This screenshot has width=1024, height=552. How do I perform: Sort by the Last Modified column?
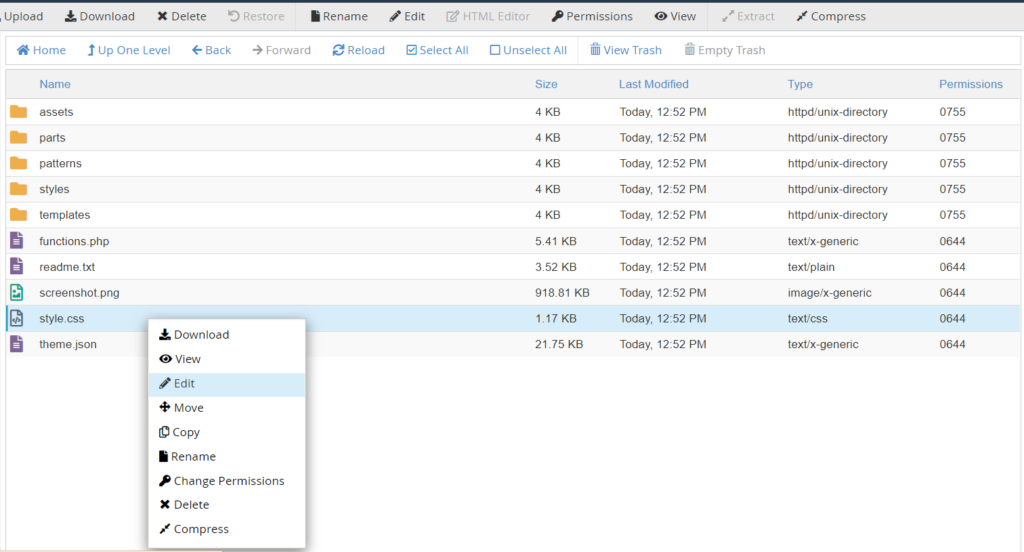click(x=654, y=84)
